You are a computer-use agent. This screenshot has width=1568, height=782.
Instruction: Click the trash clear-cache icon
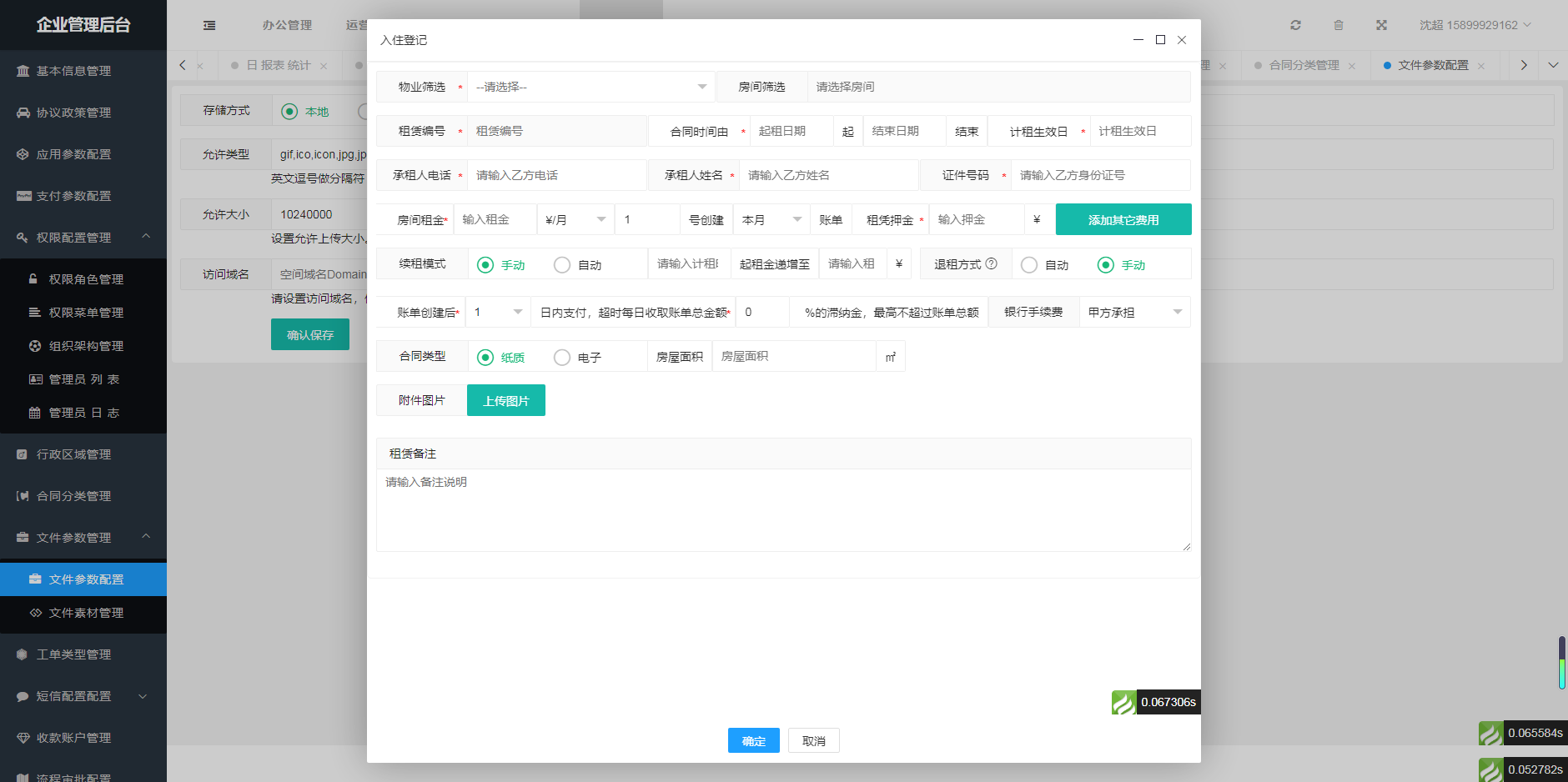coord(1339,25)
